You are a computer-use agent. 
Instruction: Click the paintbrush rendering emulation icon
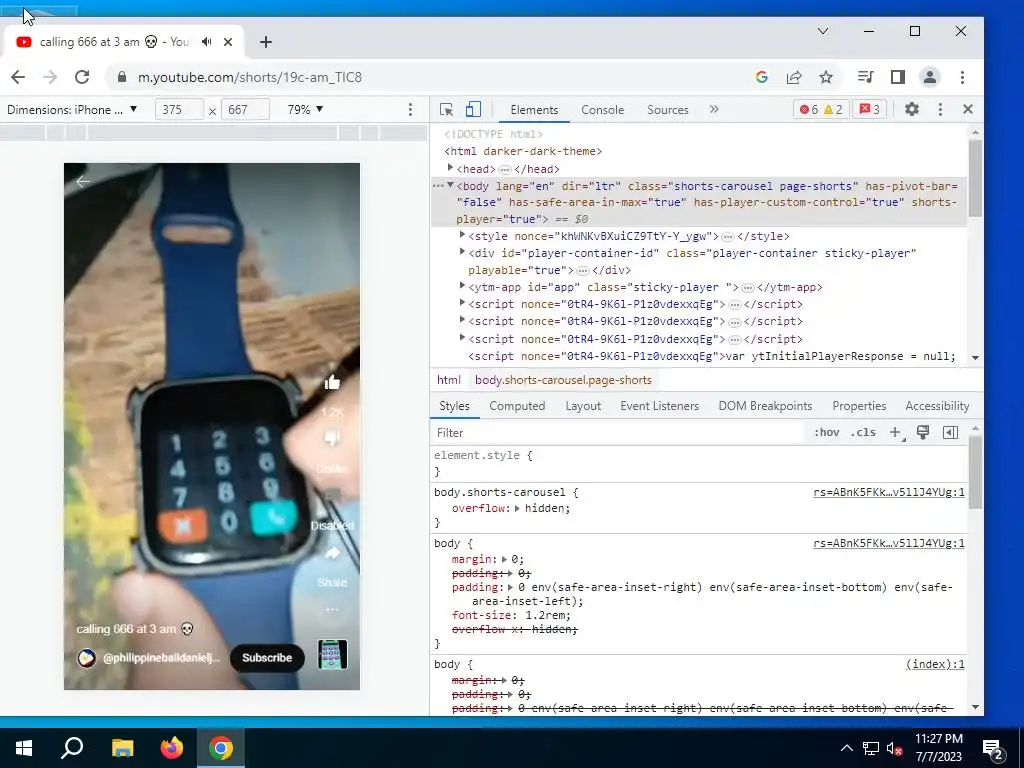click(923, 432)
